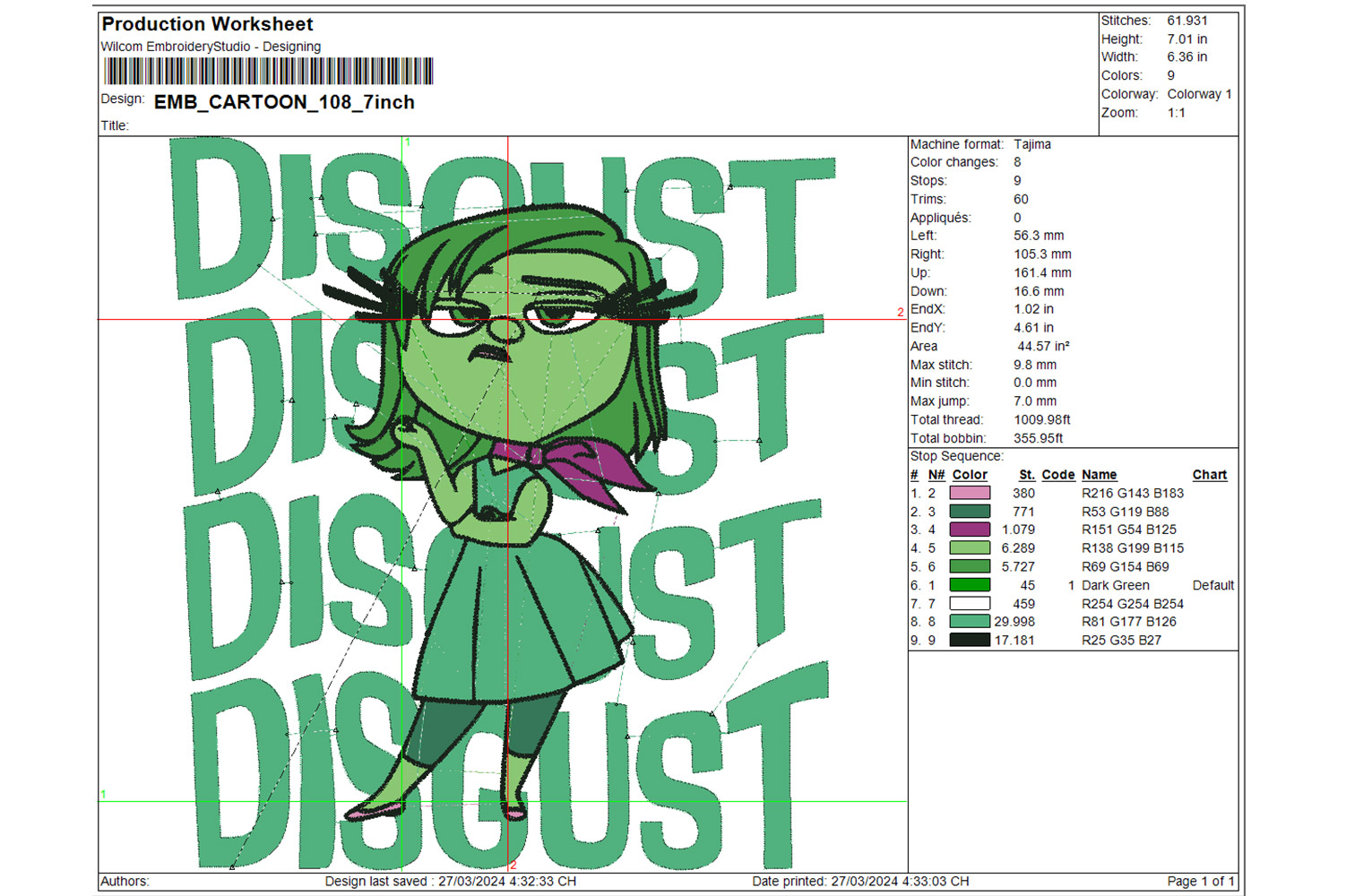Select the Dark Green color swatch
This screenshot has width=1346, height=896.
point(970,585)
